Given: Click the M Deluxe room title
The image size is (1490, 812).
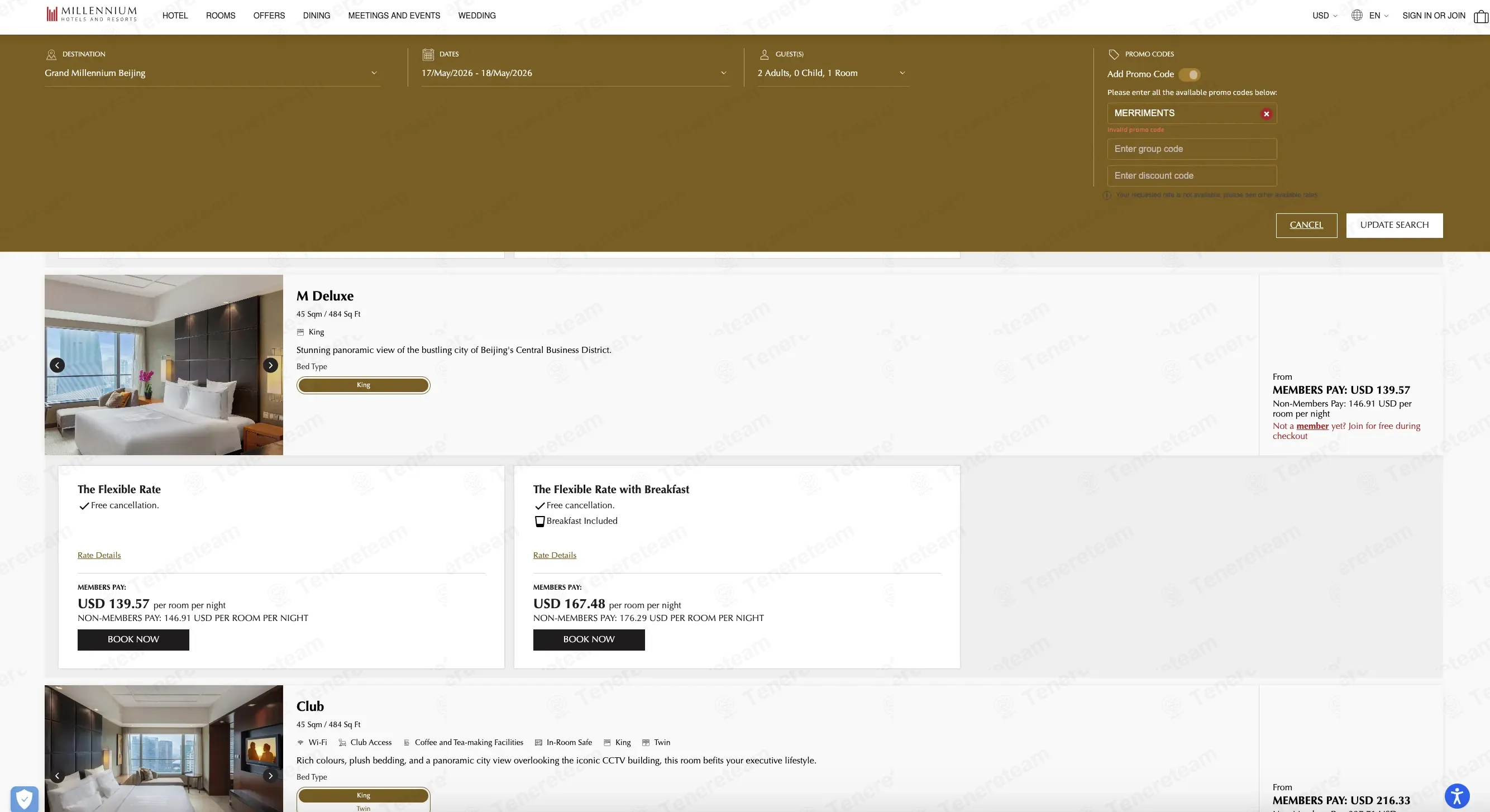Looking at the screenshot, I should (325, 296).
